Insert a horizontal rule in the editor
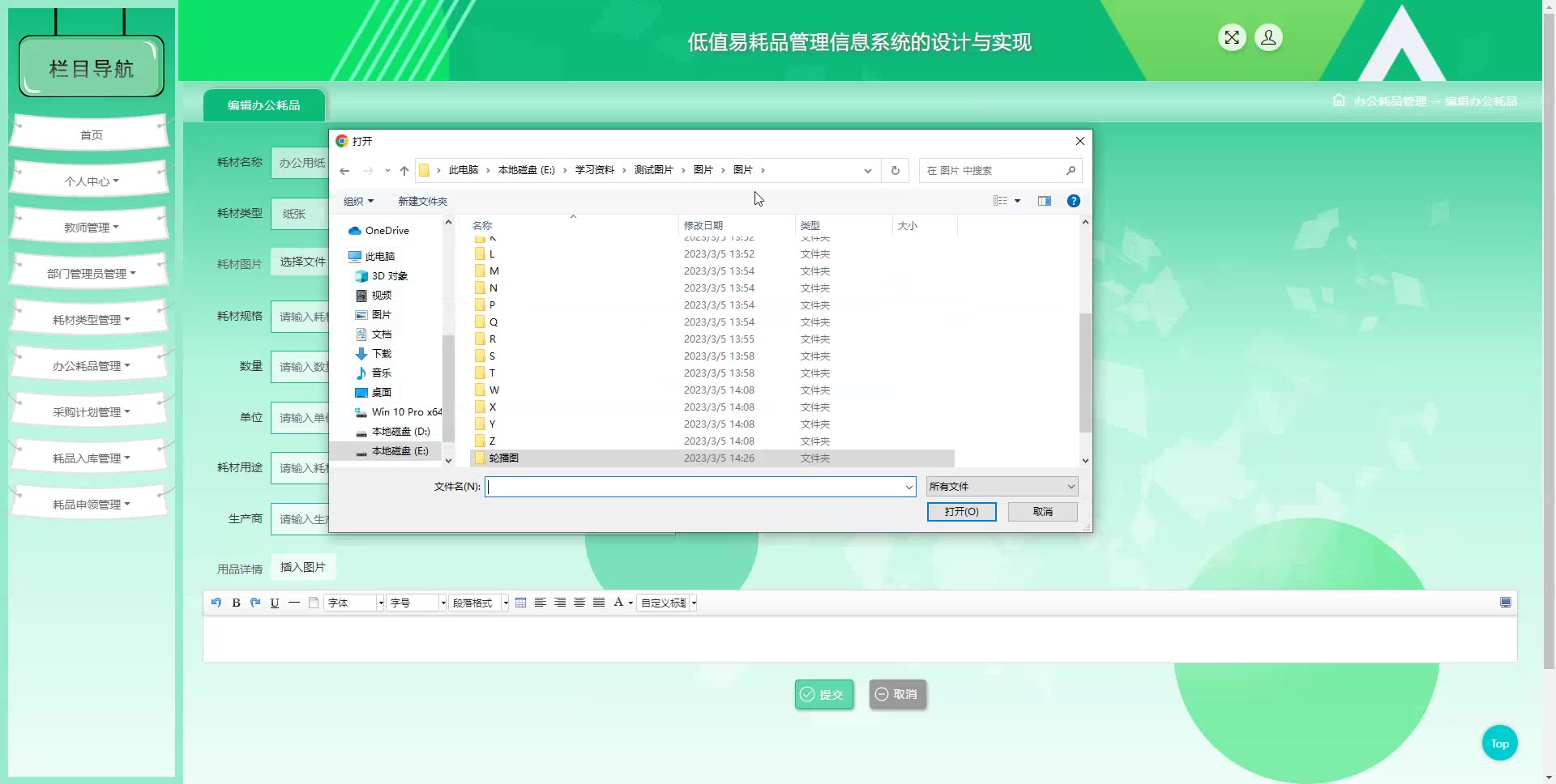The height and width of the screenshot is (784, 1556). coord(294,603)
